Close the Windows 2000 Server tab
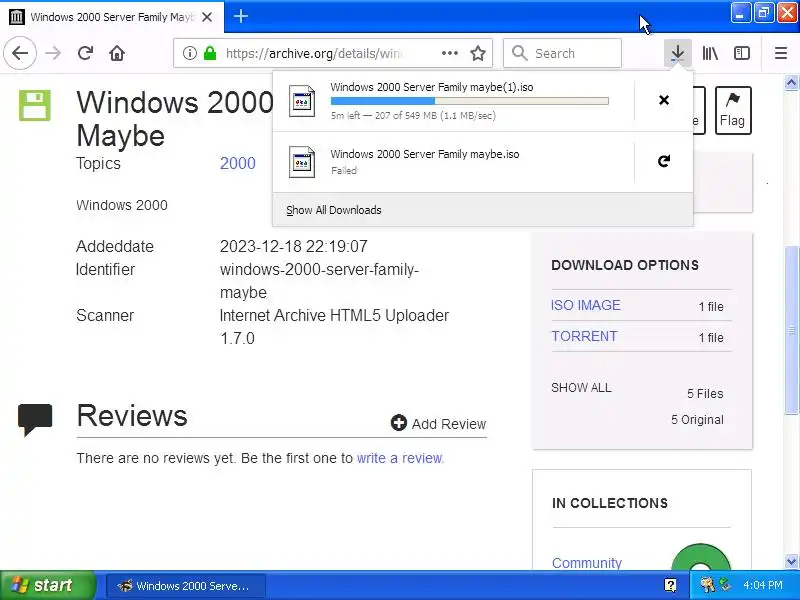This screenshot has height=600, width=800. click(x=207, y=17)
